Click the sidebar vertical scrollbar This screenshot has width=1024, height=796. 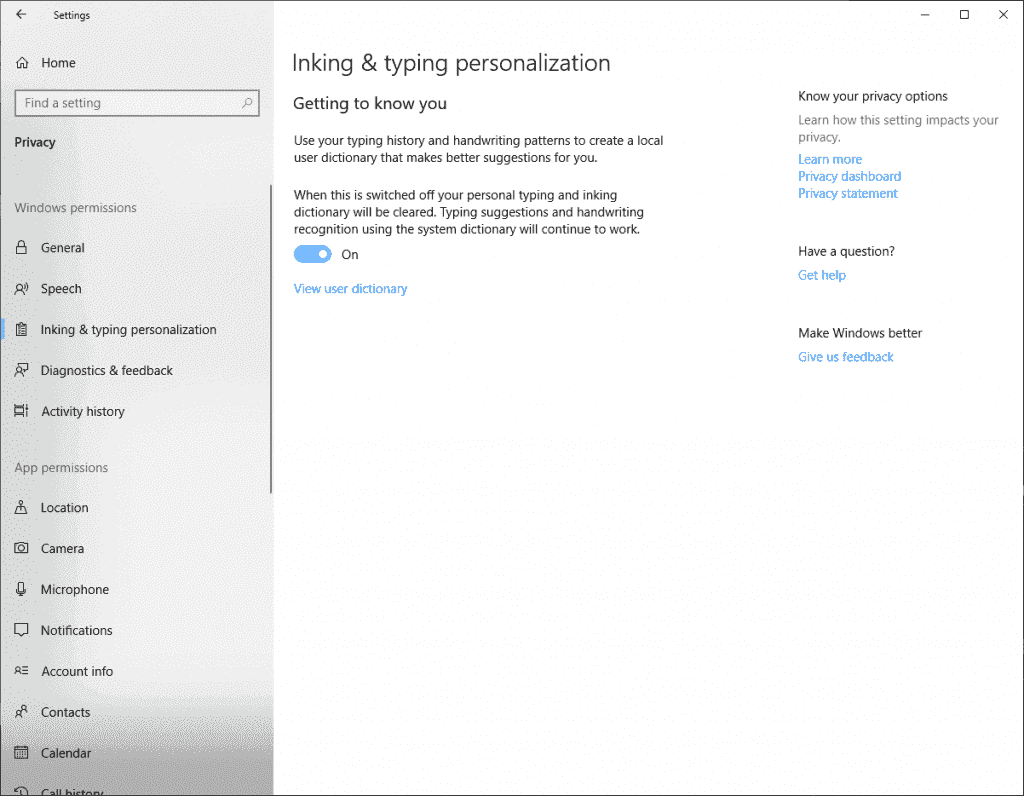(x=270, y=339)
